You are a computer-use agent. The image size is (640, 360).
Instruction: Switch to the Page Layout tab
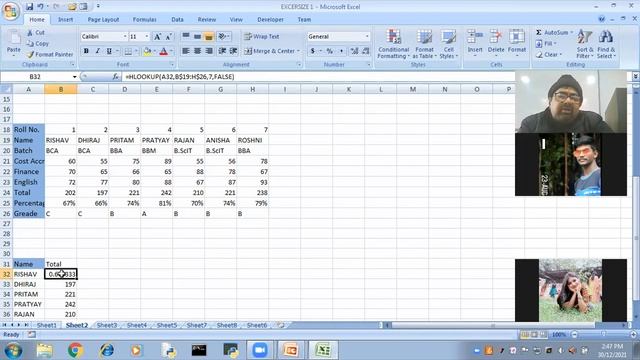pos(103,20)
